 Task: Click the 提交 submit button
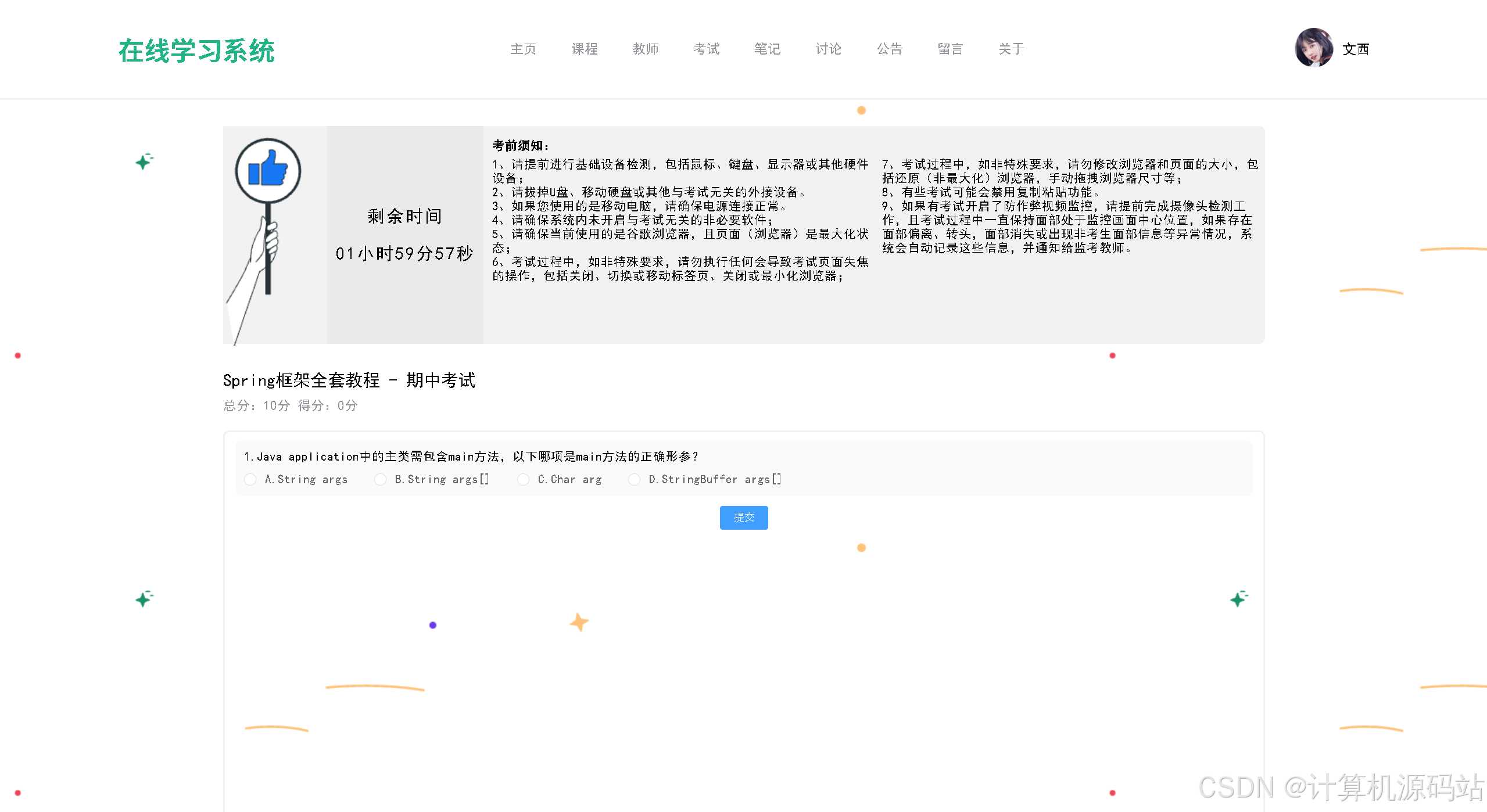point(743,518)
